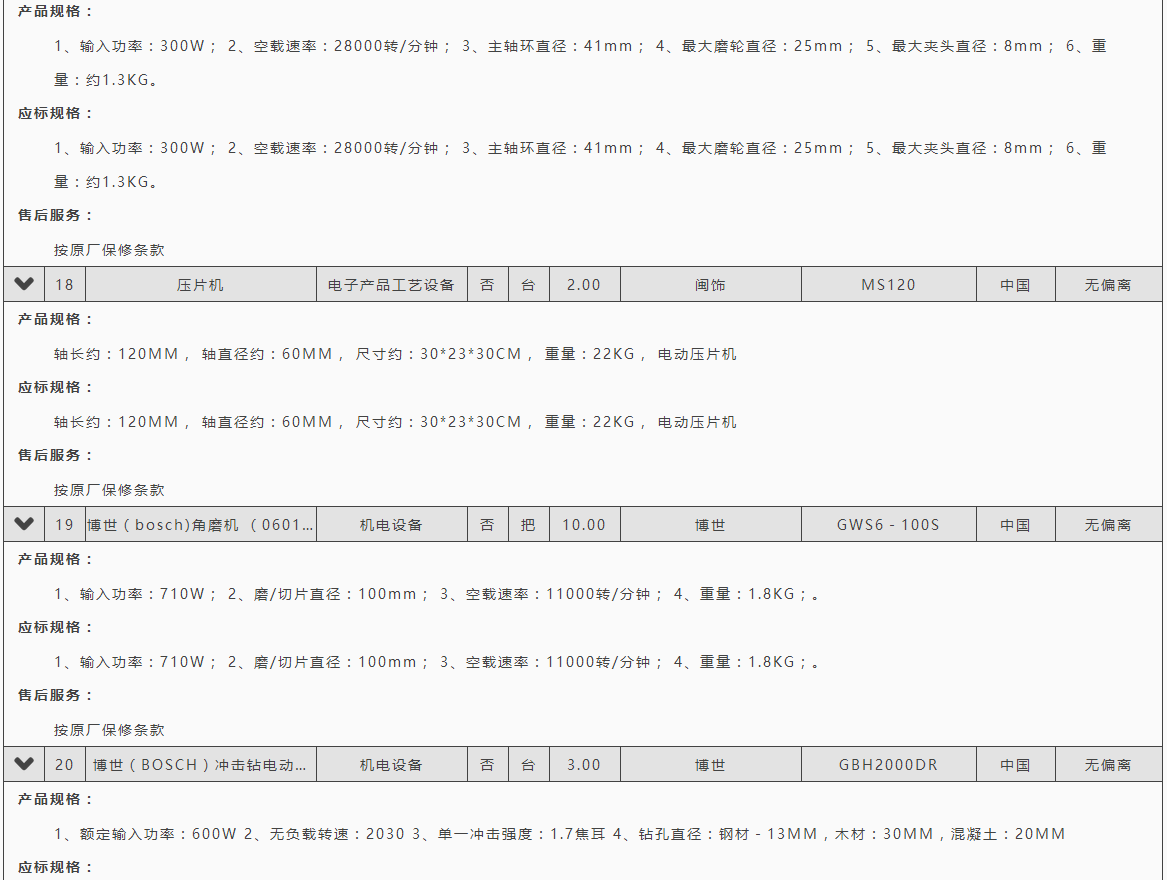Collapse row 19 chevron for 博世角磨机
The width and height of the screenshot is (1167, 880).
[24, 524]
